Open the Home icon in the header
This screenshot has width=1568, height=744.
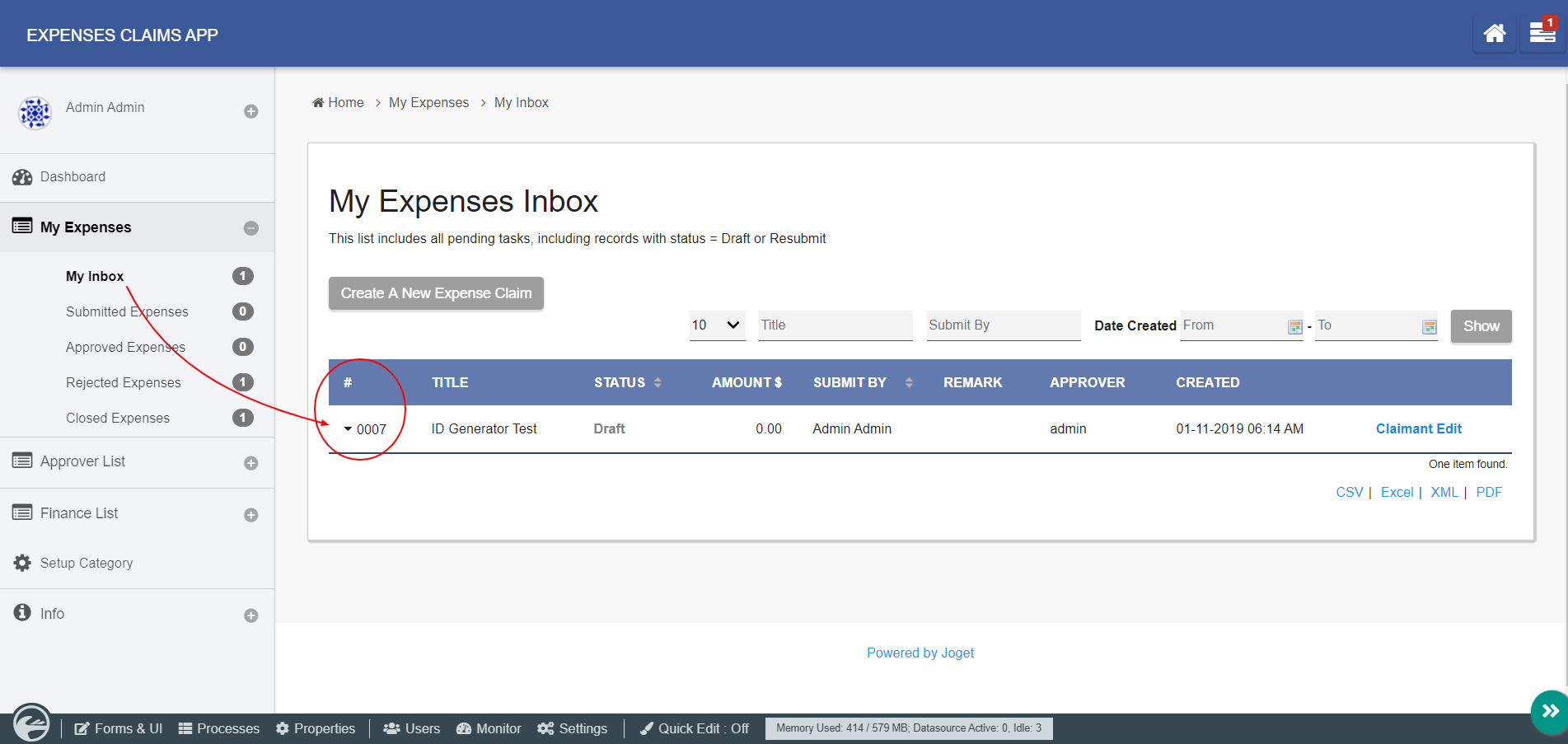(x=1495, y=34)
